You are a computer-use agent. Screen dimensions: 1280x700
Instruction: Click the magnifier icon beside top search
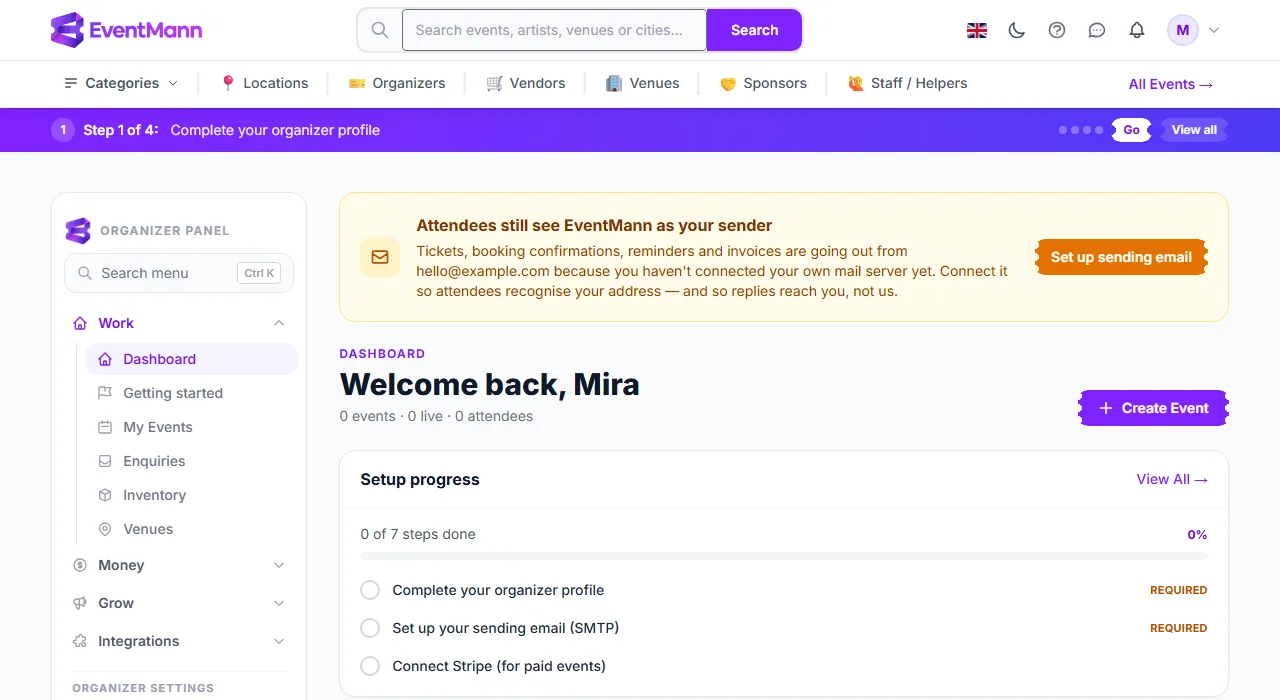click(x=380, y=30)
